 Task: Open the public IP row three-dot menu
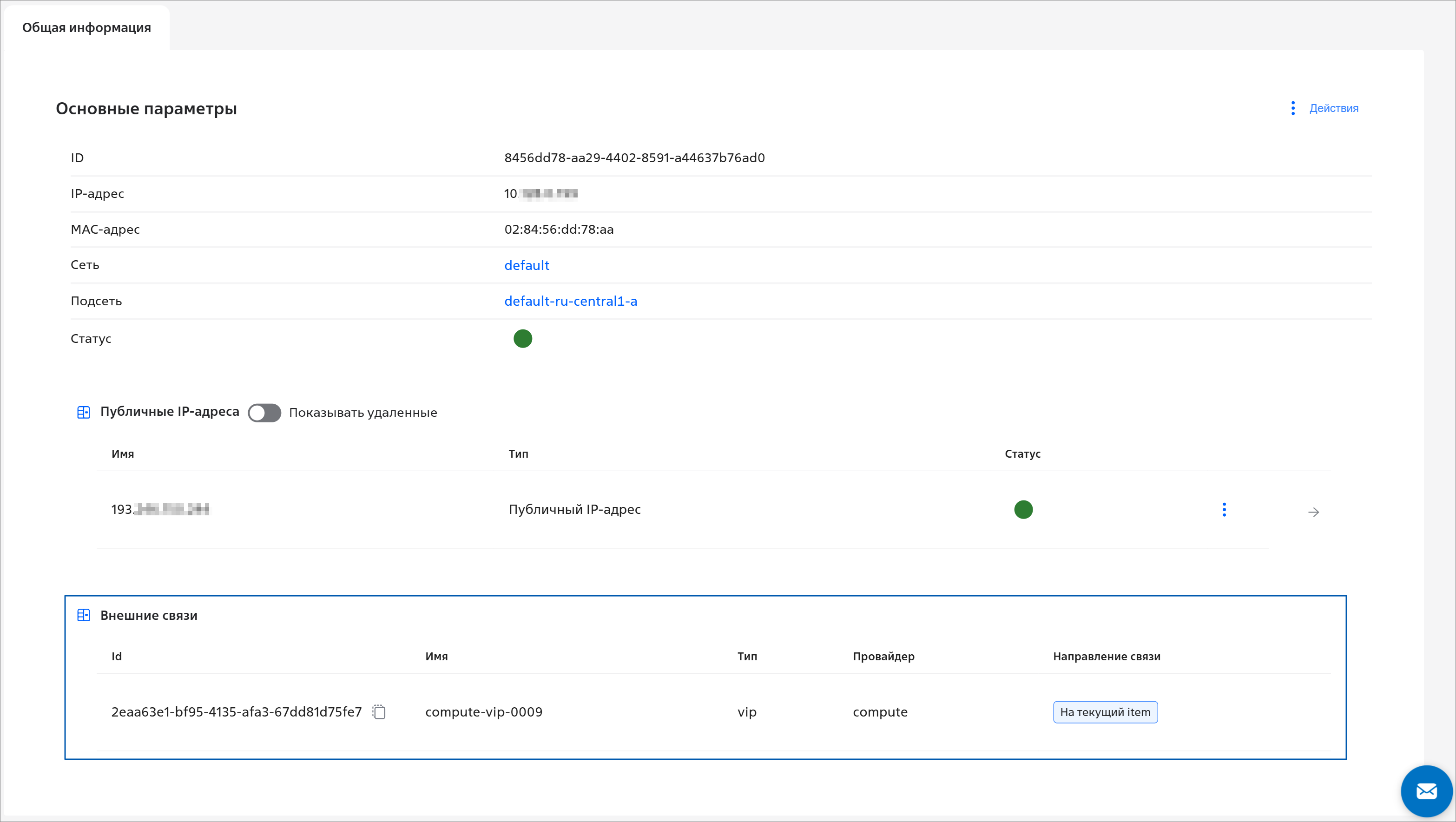(x=1224, y=509)
